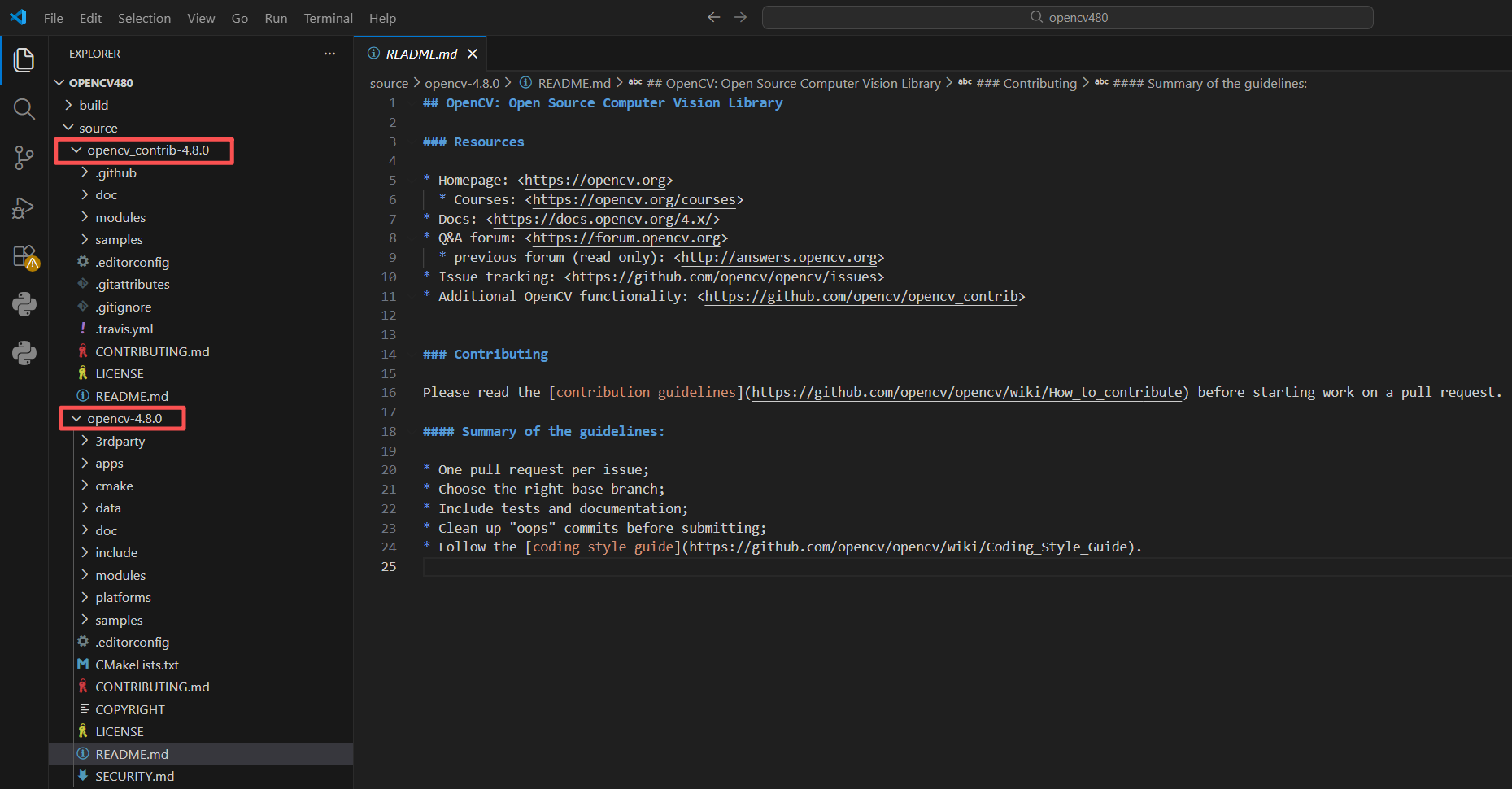1512x789 pixels.
Task: Open the Run menu
Action: coord(276,18)
